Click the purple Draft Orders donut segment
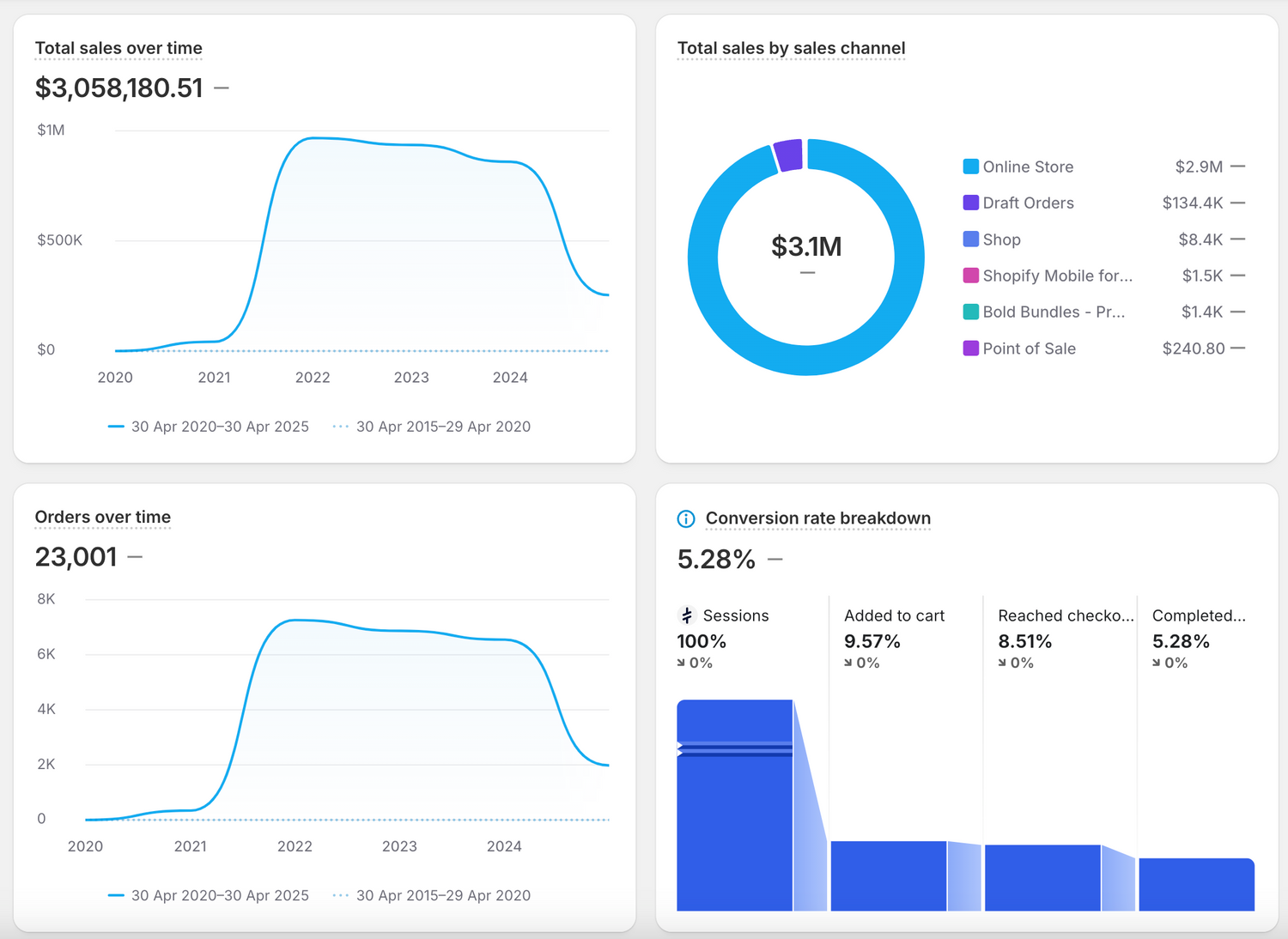The width and height of the screenshot is (1288, 939). click(x=789, y=155)
